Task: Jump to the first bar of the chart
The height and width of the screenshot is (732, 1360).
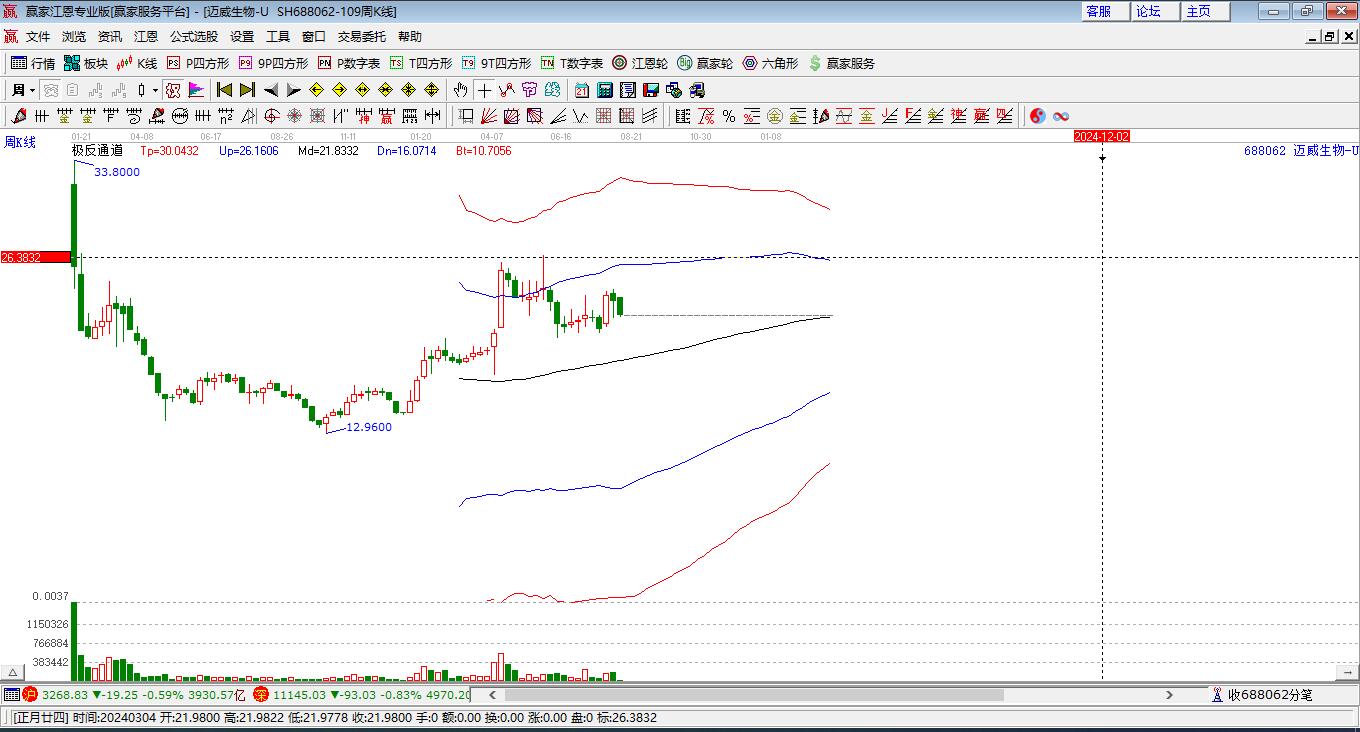Action: (225, 90)
